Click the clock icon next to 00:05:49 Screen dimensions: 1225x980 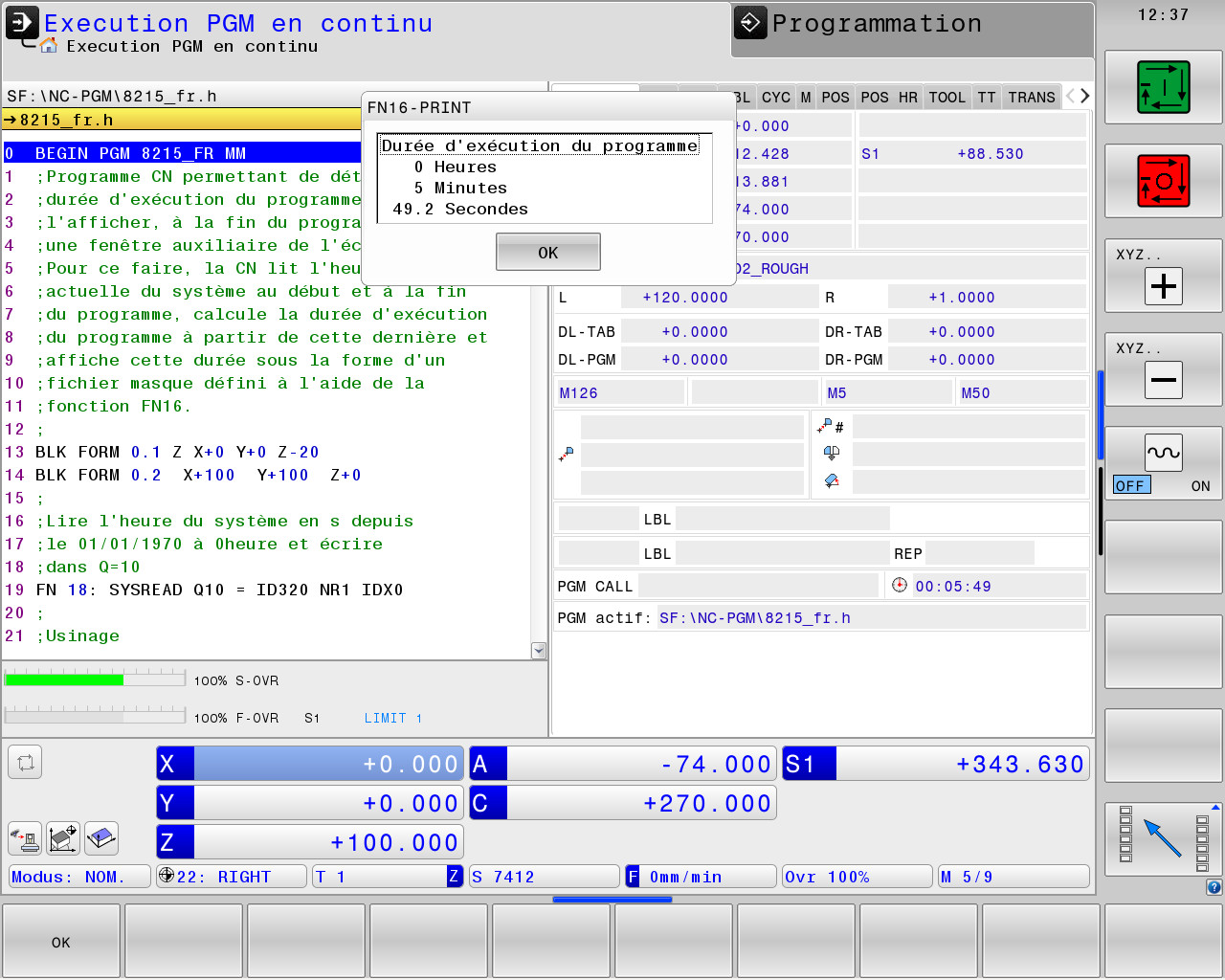coord(899,585)
